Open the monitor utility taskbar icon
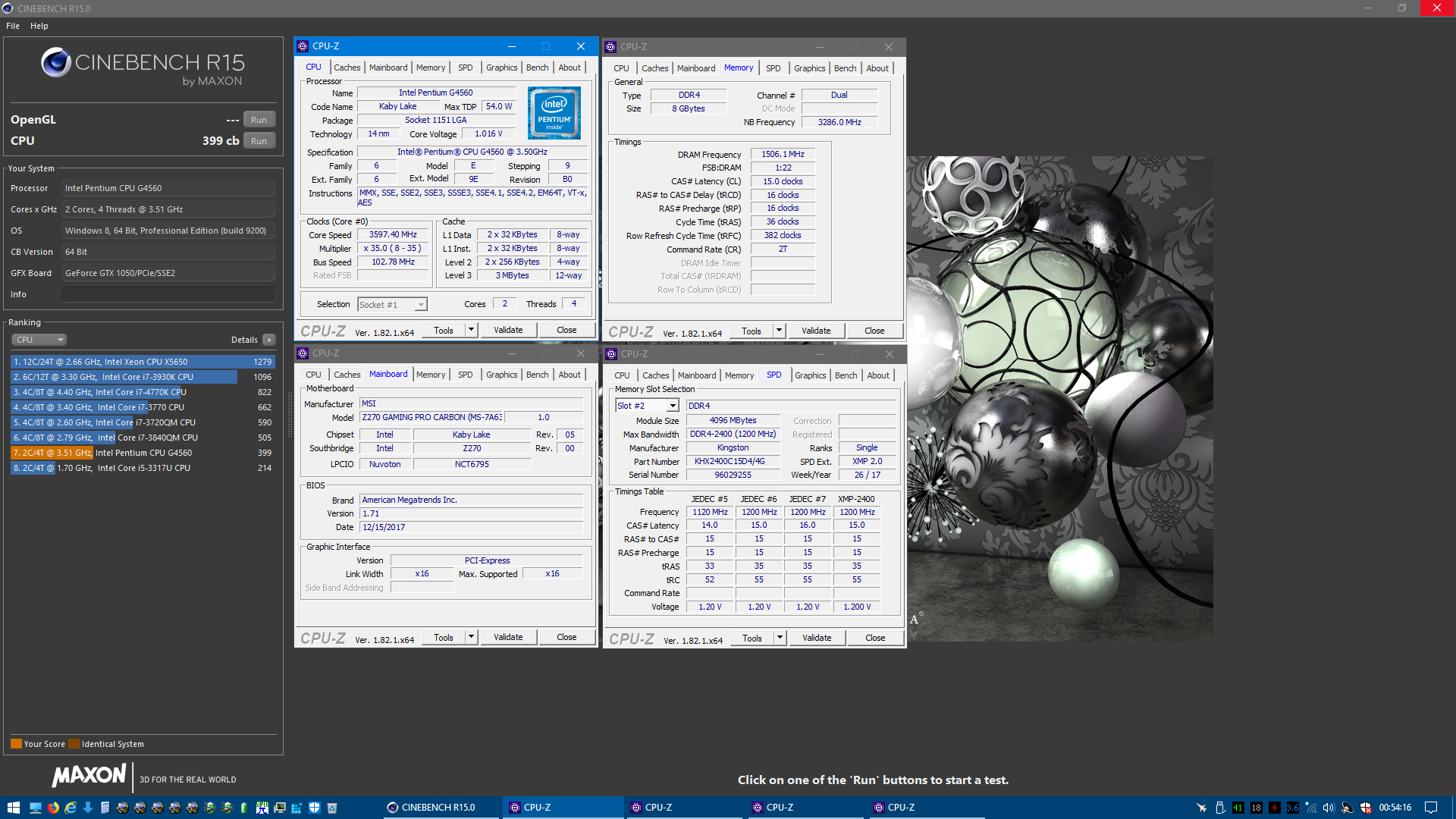This screenshot has height=819, width=1456. point(280,808)
